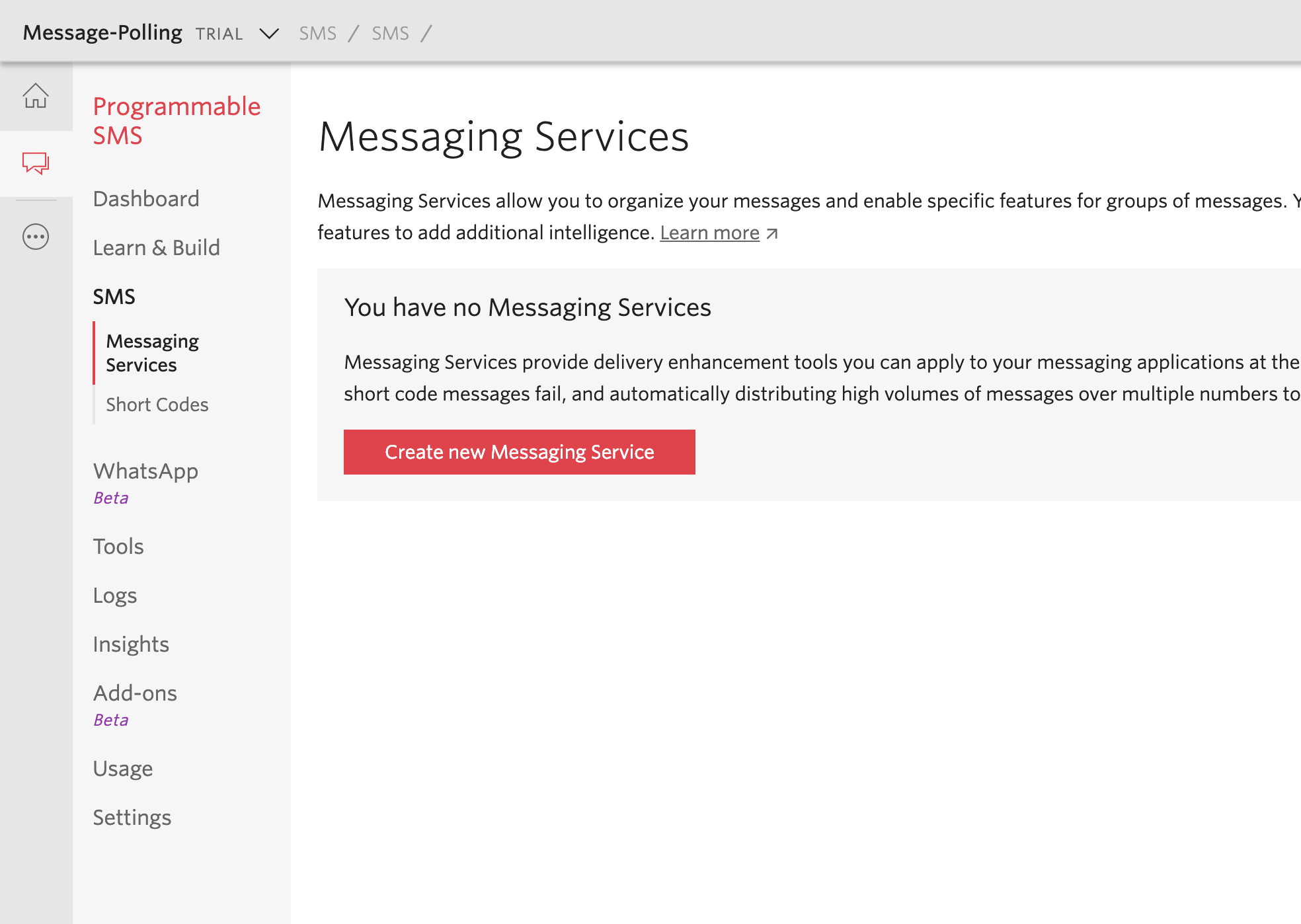Click the Message-Polling project name
This screenshot has width=1301, height=924.
coord(102,32)
